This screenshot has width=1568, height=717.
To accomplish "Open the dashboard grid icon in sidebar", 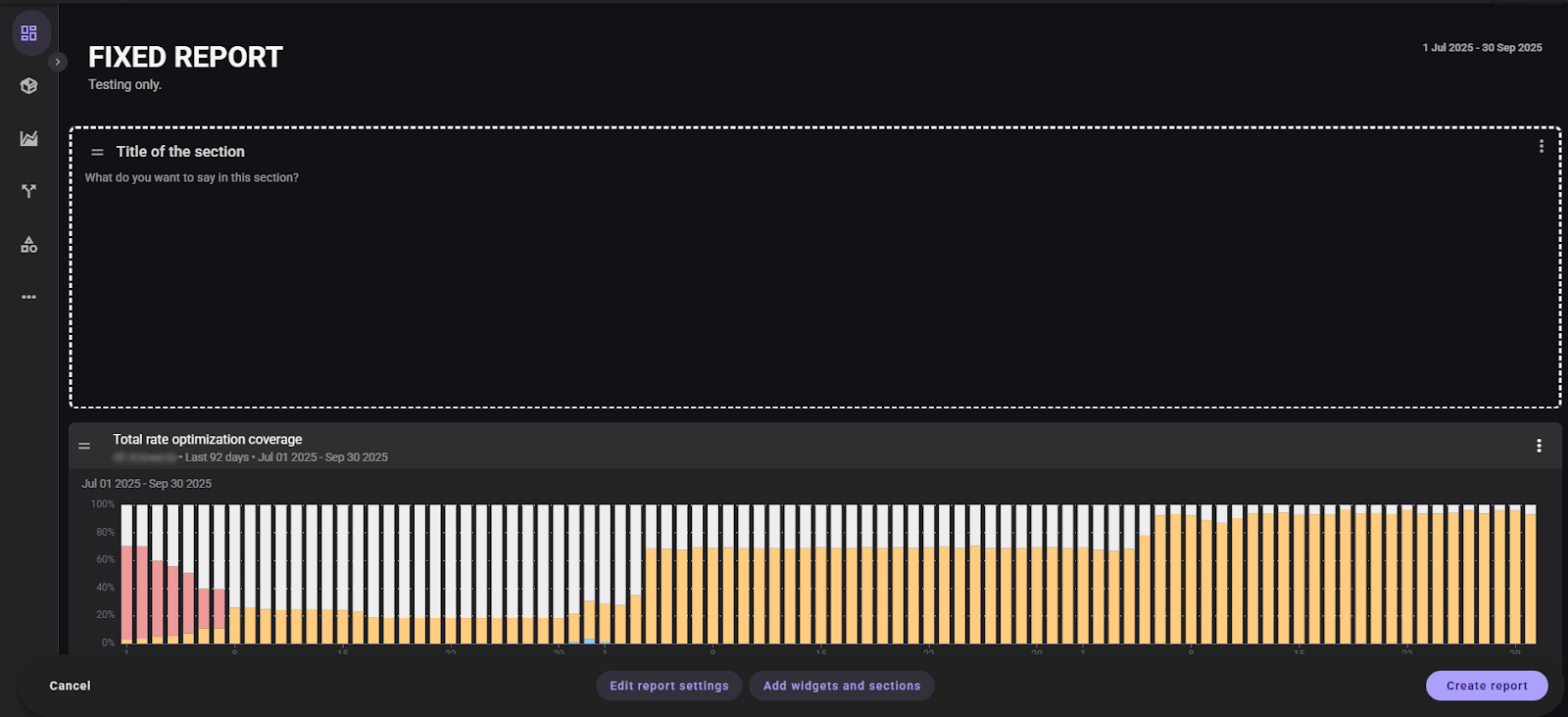I will (x=29, y=33).
